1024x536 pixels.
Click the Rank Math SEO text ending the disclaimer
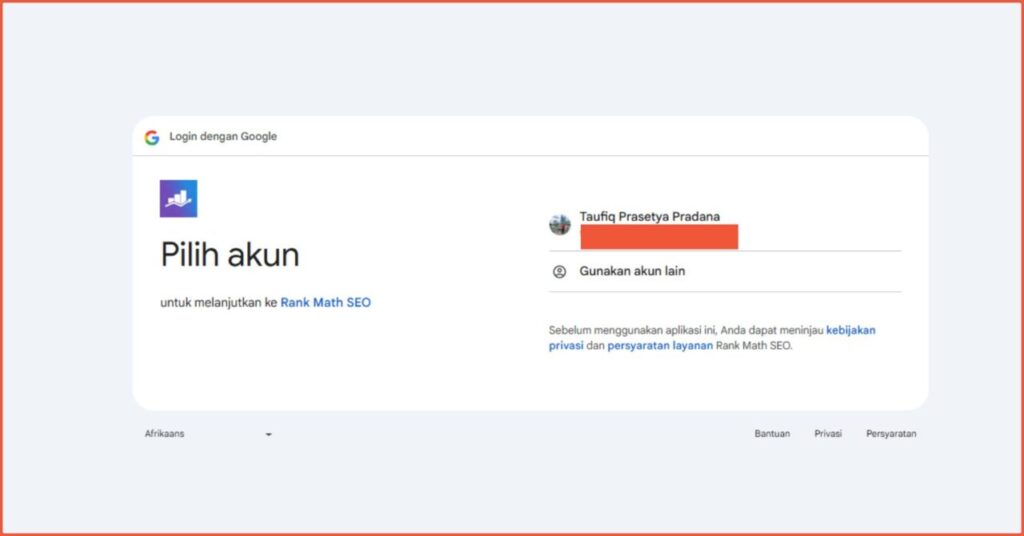tap(754, 346)
